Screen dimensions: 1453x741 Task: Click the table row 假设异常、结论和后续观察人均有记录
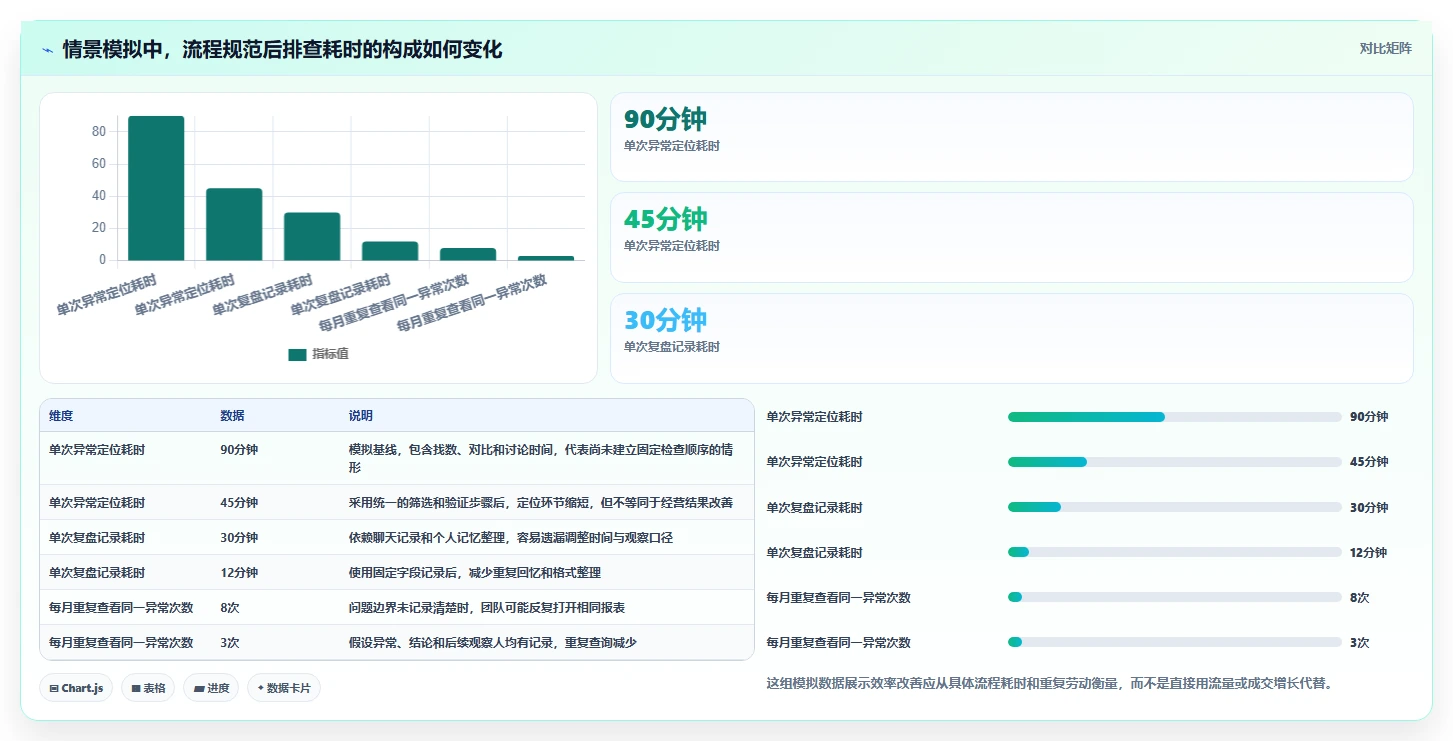(397, 642)
